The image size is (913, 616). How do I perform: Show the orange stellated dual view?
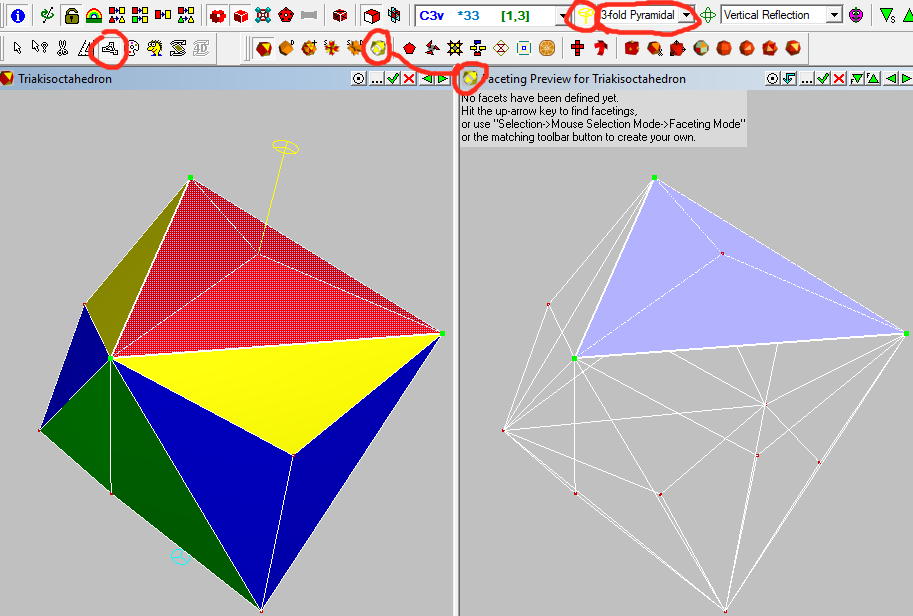(x=354, y=48)
